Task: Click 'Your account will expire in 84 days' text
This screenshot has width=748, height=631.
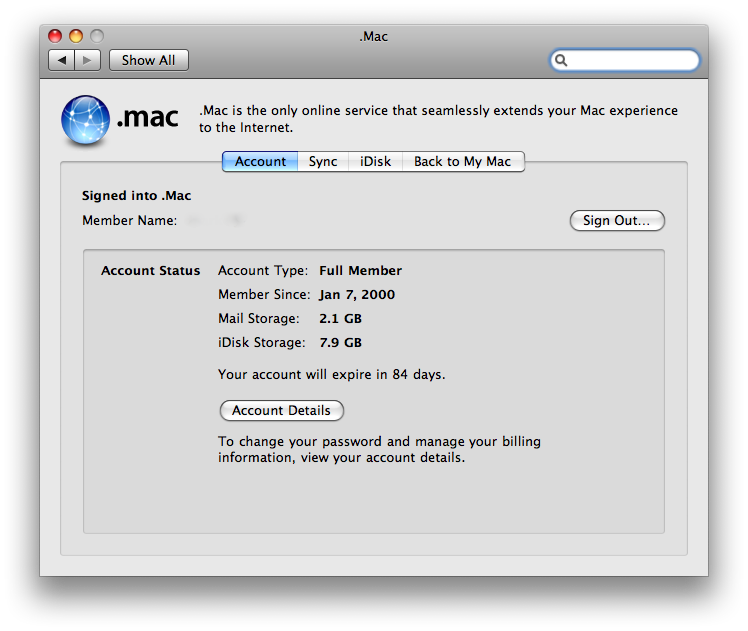Action: pyautogui.click(x=332, y=374)
